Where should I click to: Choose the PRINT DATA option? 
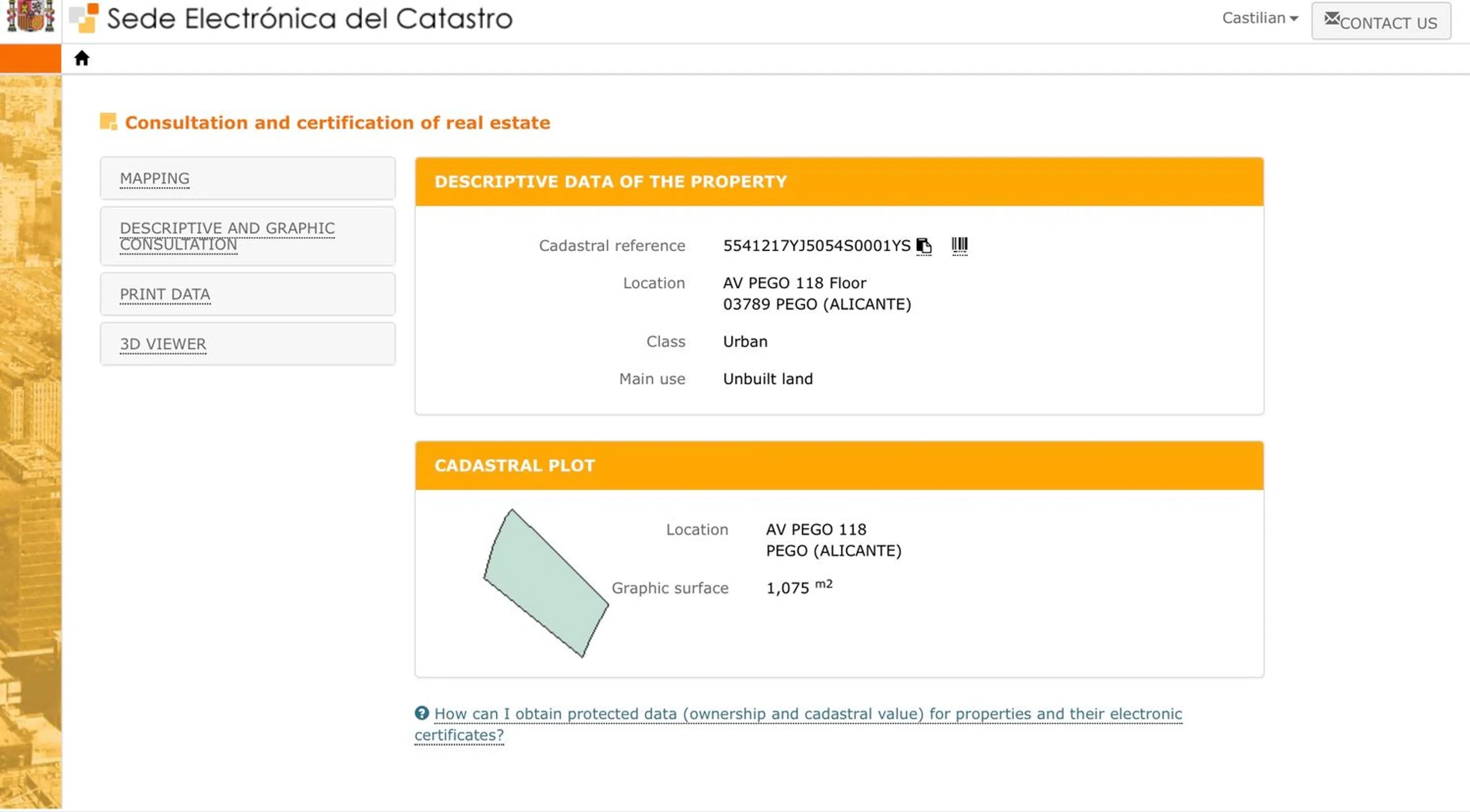click(x=165, y=294)
